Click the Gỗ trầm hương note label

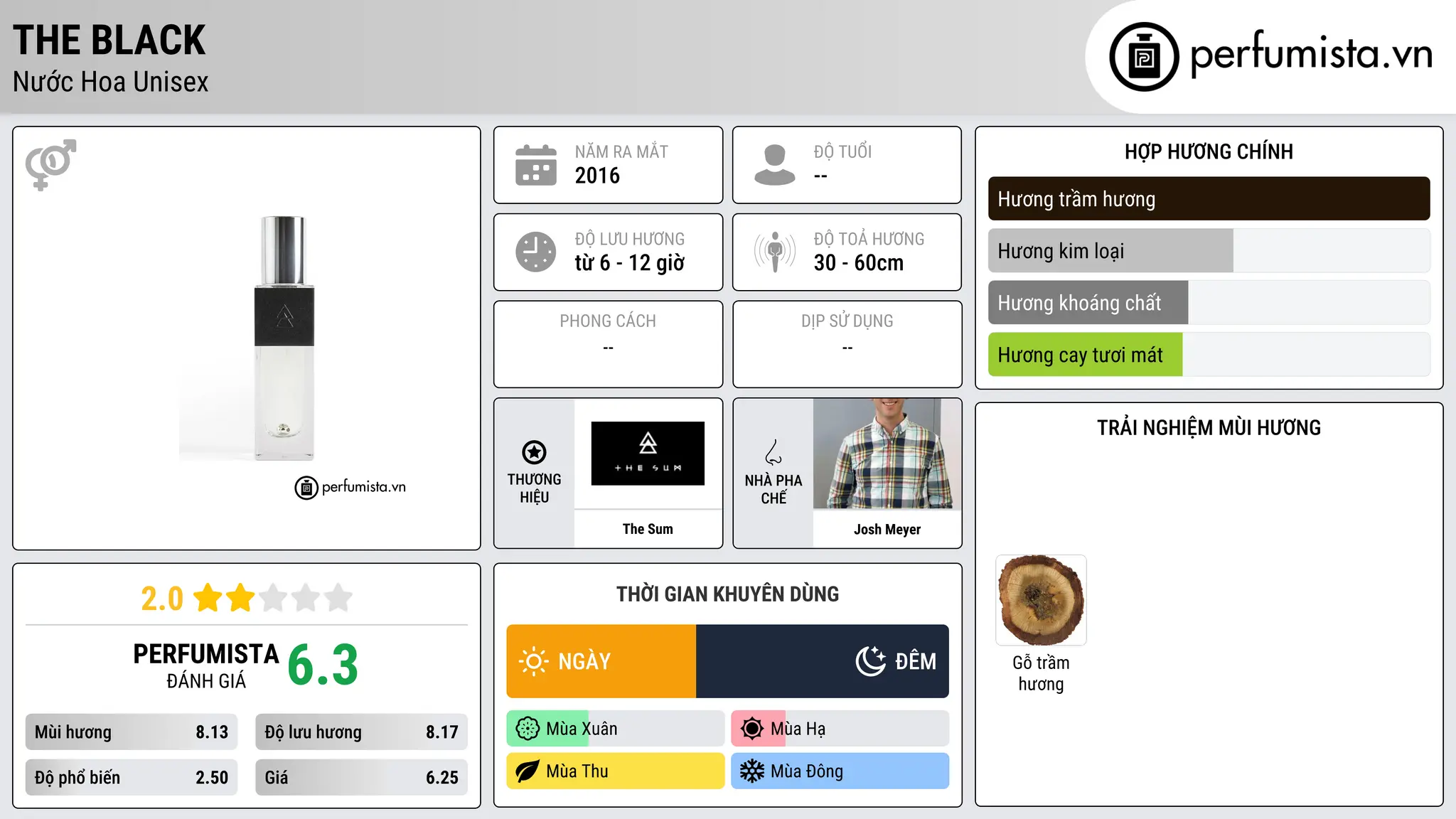point(1041,673)
